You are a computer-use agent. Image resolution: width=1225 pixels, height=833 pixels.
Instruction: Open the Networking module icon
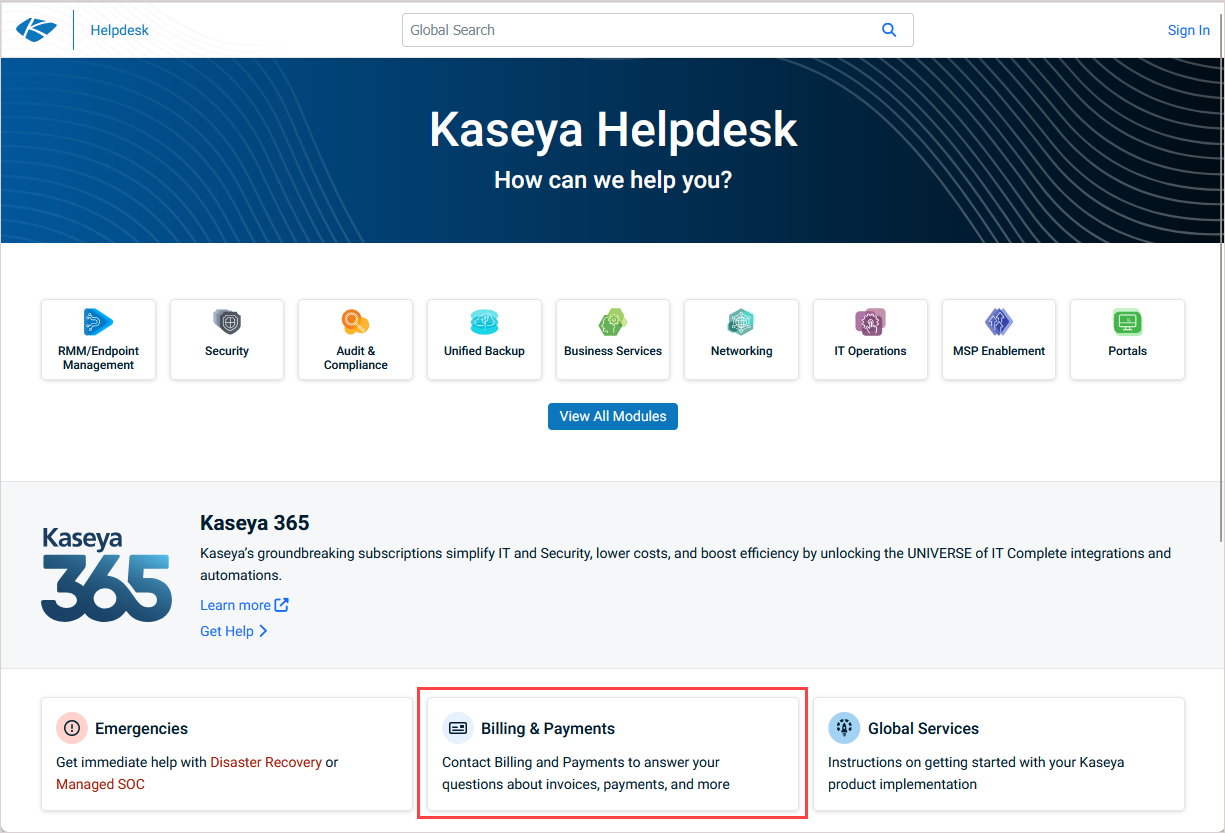pyautogui.click(x=741, y=322)
